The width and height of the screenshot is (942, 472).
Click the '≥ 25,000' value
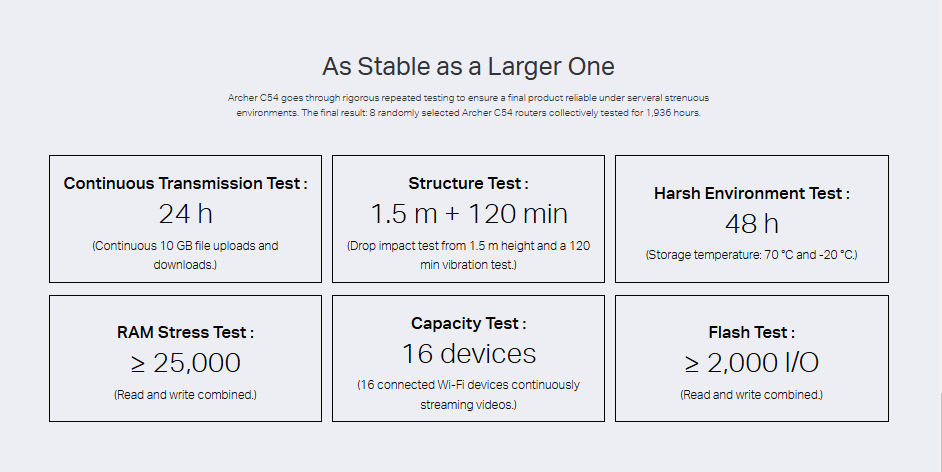[x=185, y=363]
